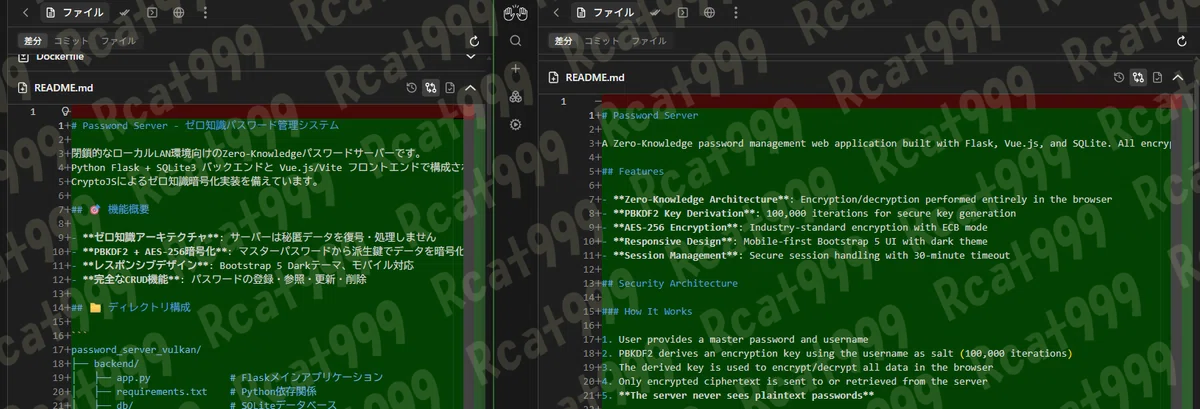This screenshot has width=1200, height=409.
Task: Click the '### How It Works' line
Action: (647, 311)
